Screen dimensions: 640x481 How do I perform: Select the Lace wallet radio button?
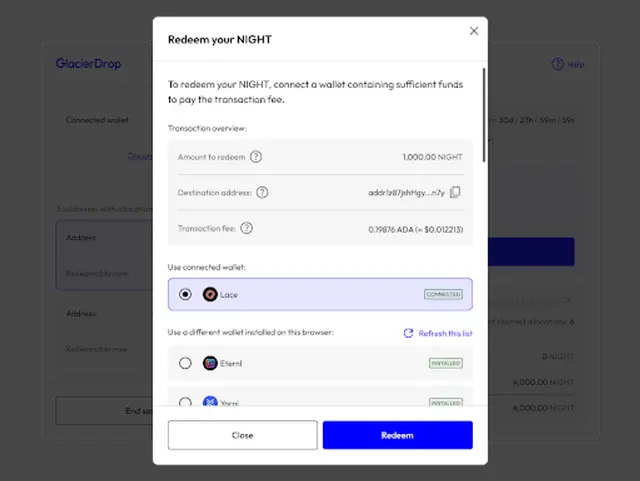point(185,294)
